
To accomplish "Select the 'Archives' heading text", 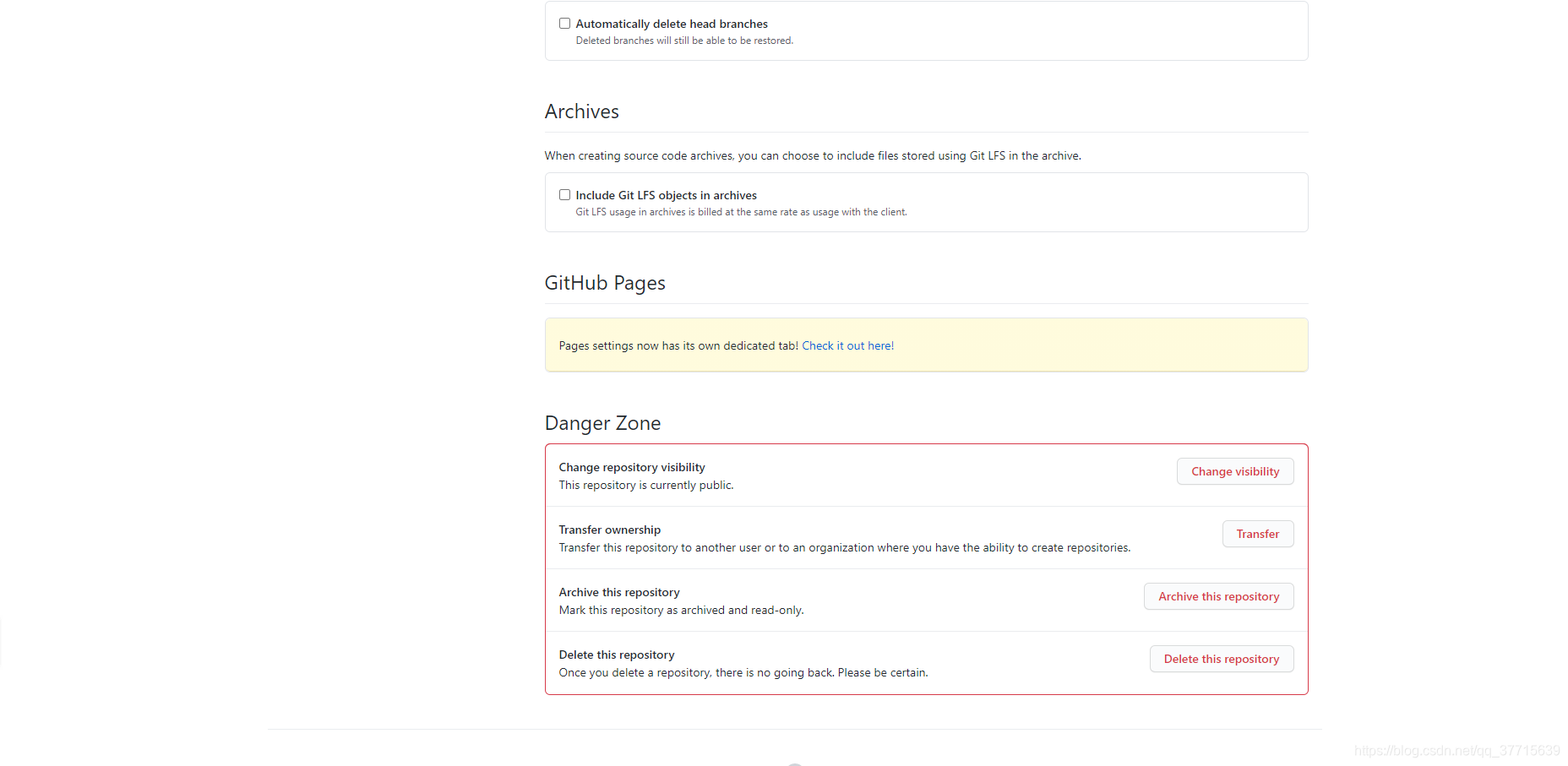I will coord(582,111).
